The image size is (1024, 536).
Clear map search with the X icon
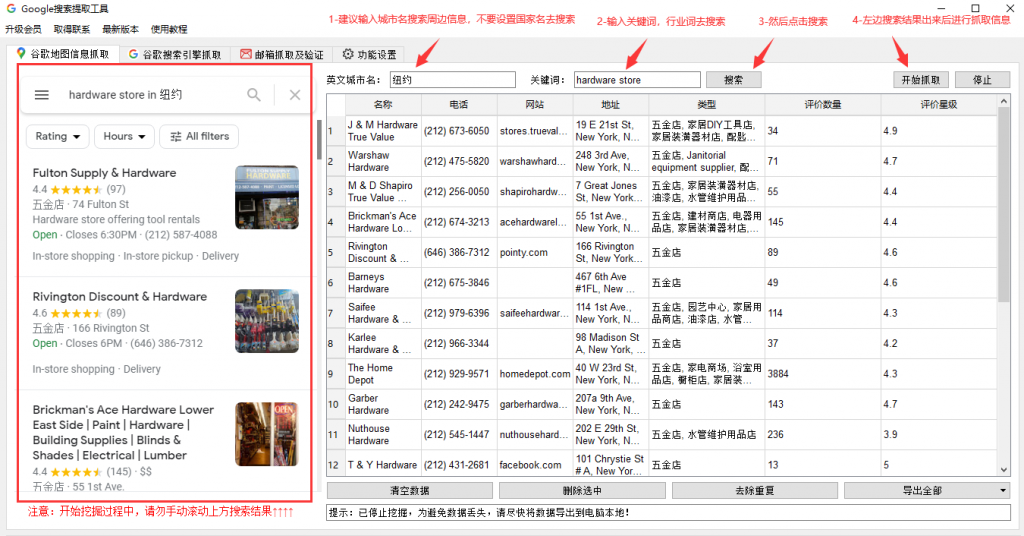(x=295, y=95)
